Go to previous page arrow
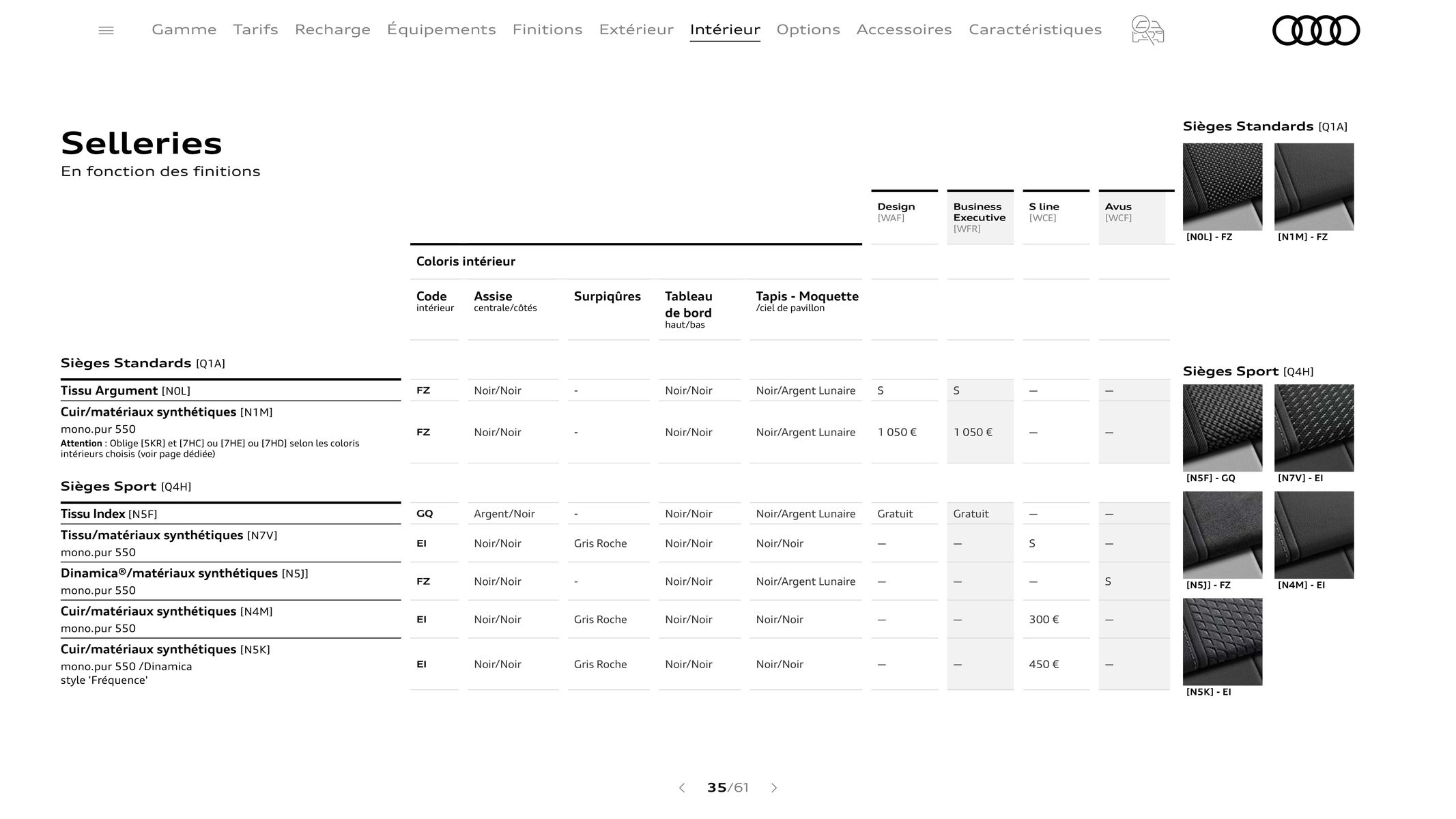Viewport: 1456px width, 819px height. pyautogui.click(x=681, y=788)
